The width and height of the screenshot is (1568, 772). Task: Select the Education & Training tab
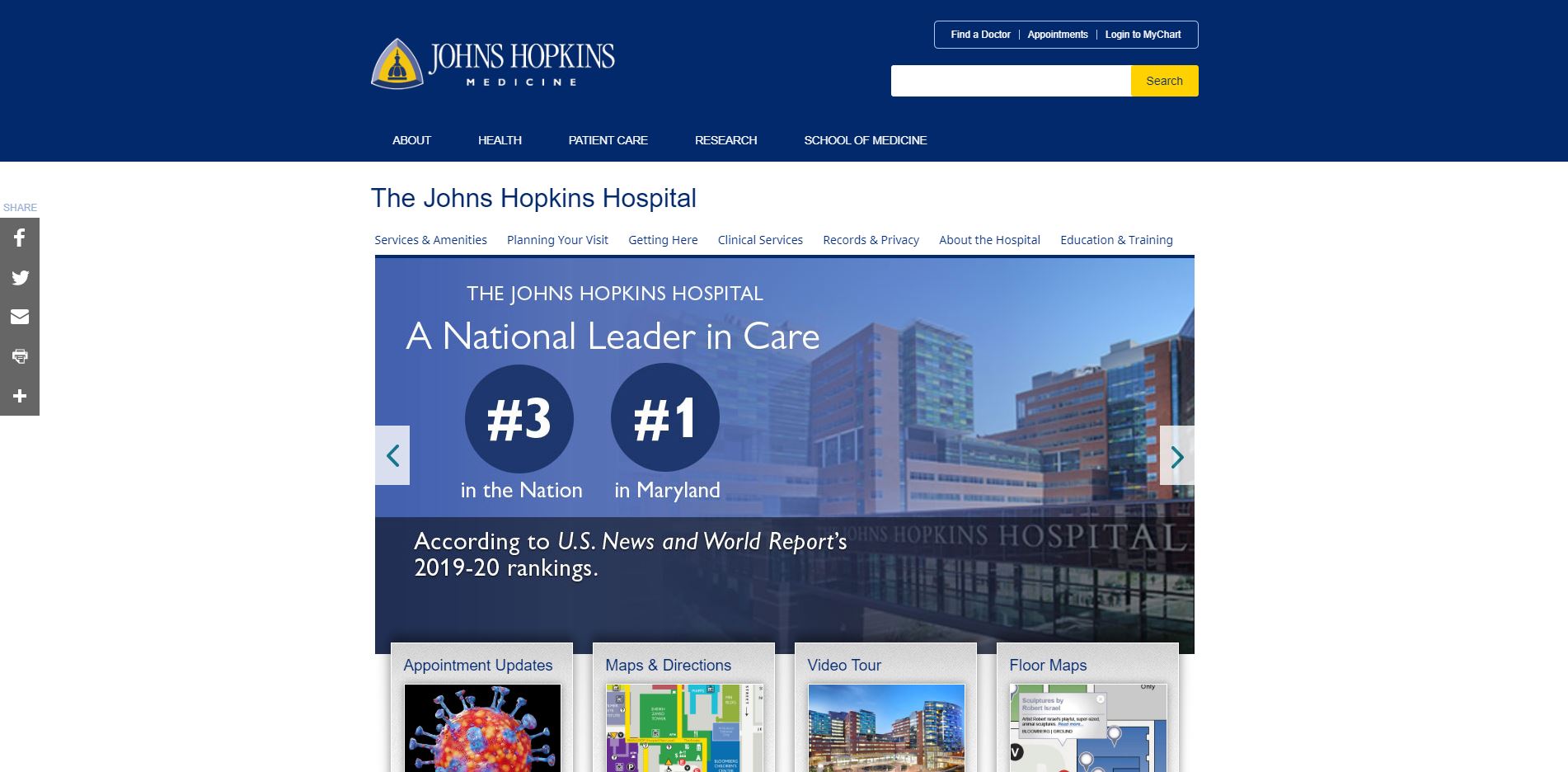click(1116, 240)
